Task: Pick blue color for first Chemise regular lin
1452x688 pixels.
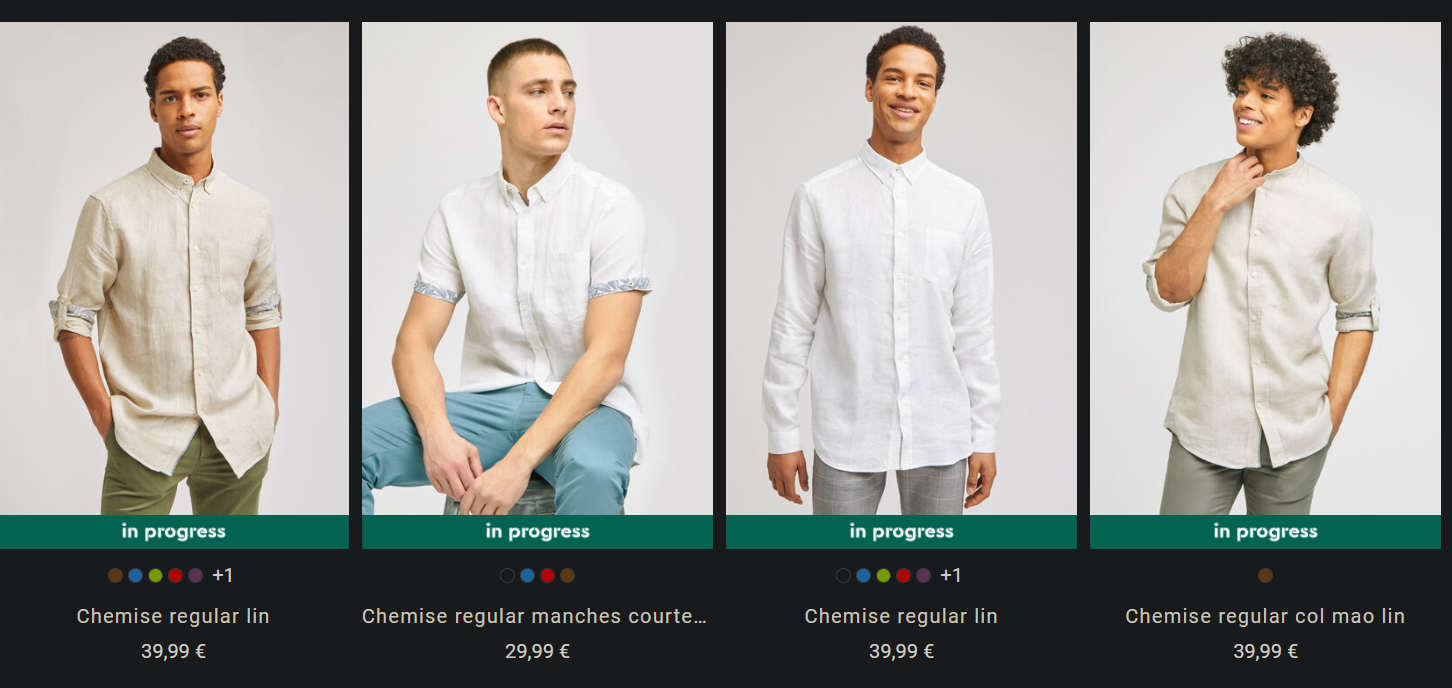Action: [x=136, y=575]
